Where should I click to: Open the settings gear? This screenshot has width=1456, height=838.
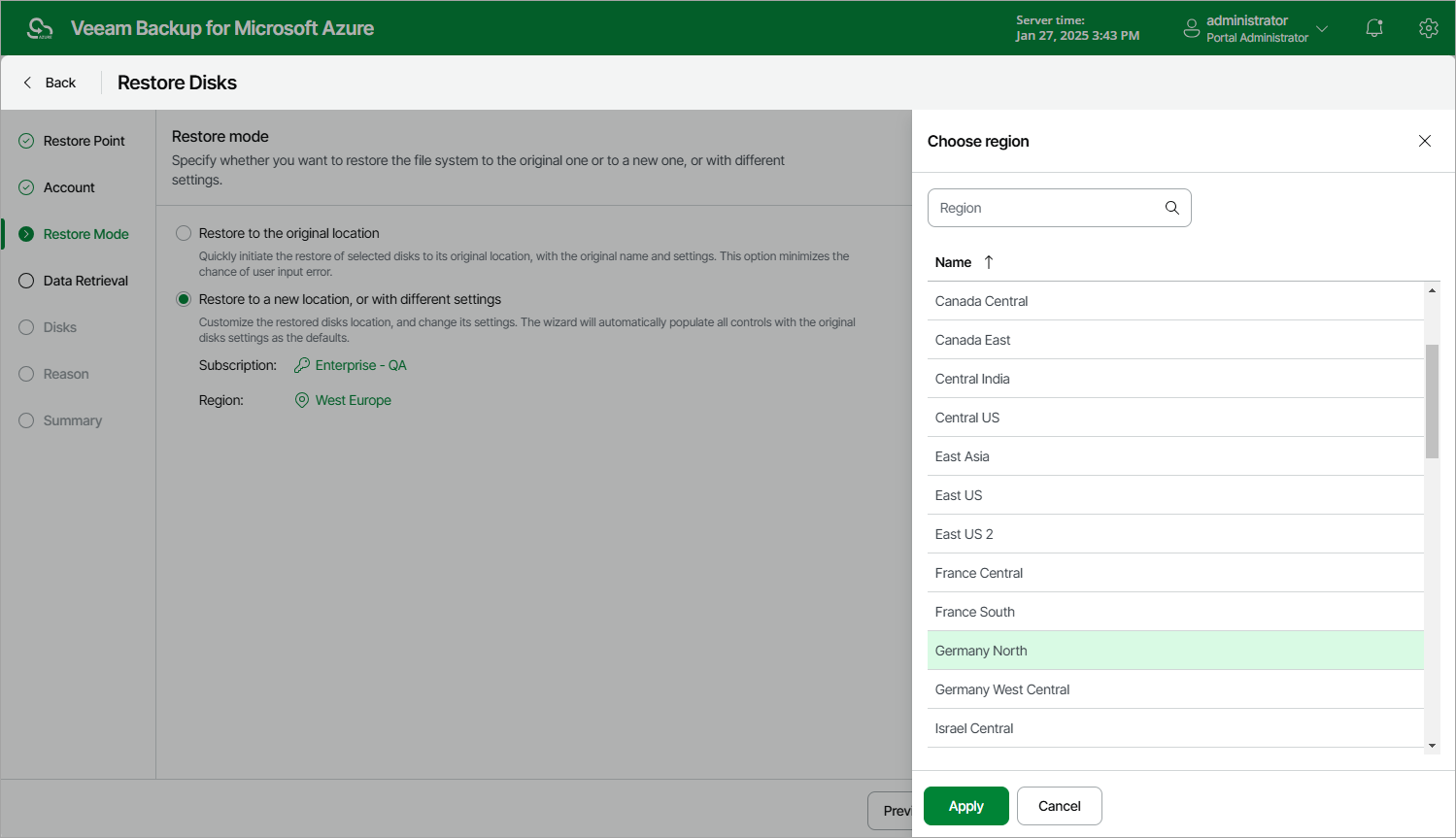coord(1428,28)
